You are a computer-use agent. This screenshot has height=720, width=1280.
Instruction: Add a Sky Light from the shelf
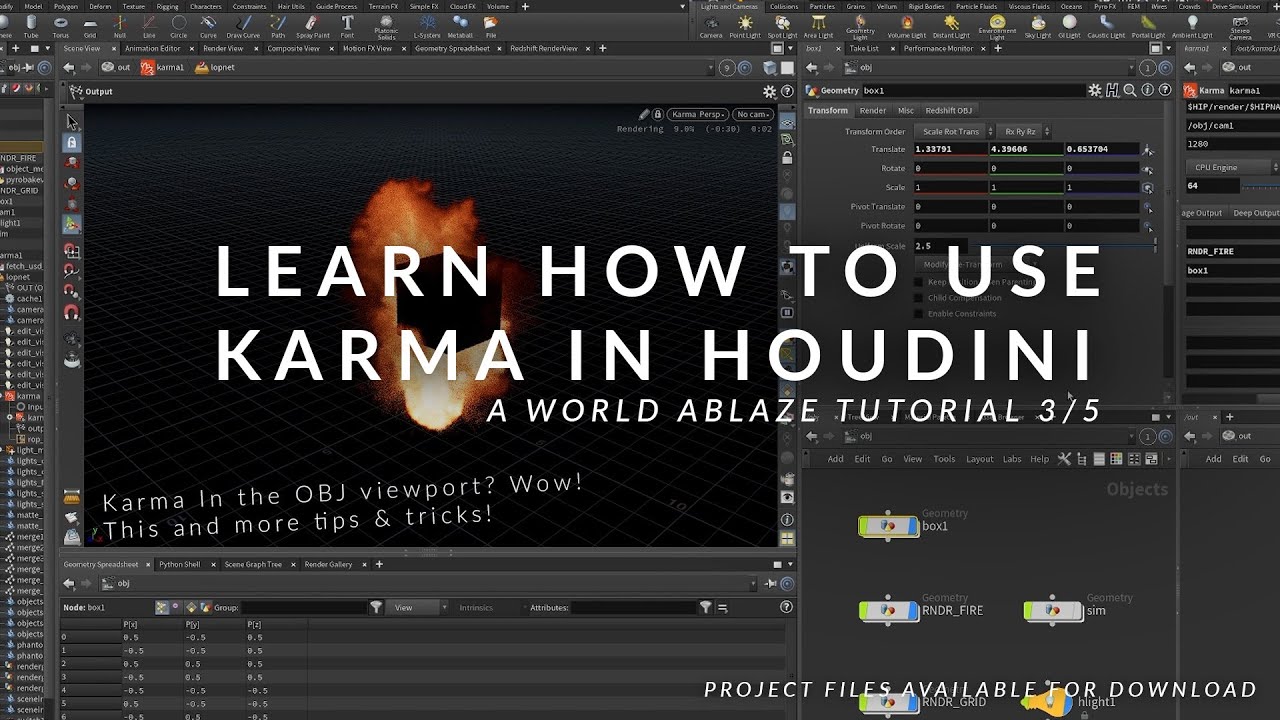[x=1038, y=26]
